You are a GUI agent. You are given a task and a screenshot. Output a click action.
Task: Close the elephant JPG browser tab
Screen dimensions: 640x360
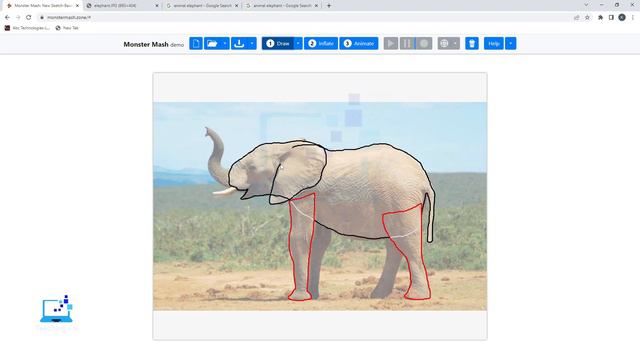(x=157, y=6)
